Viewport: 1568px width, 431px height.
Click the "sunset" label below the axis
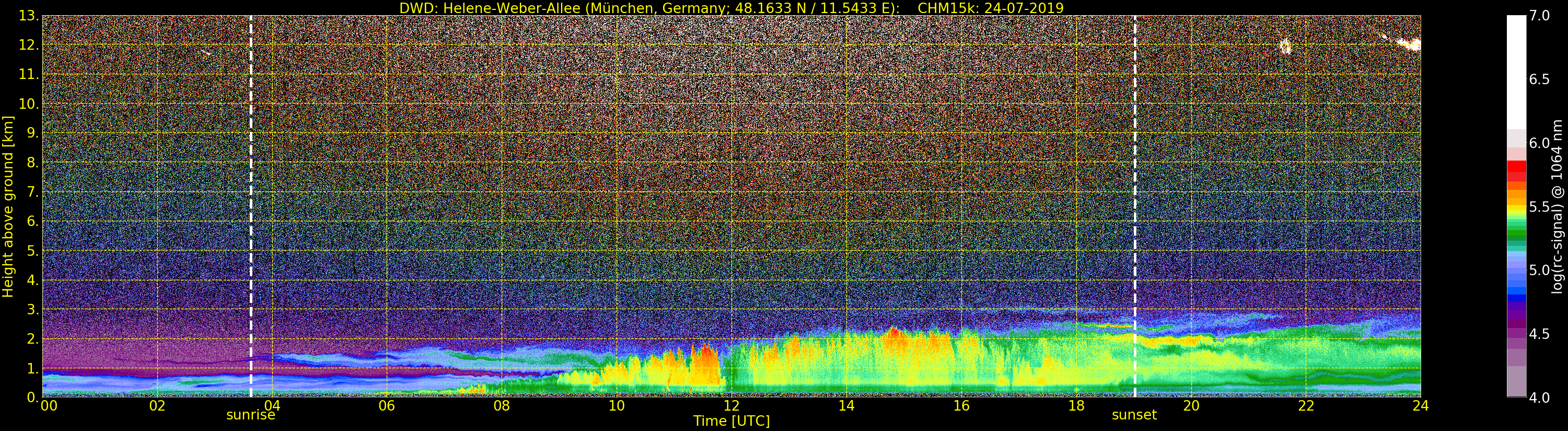click(x=1134, y=415)
